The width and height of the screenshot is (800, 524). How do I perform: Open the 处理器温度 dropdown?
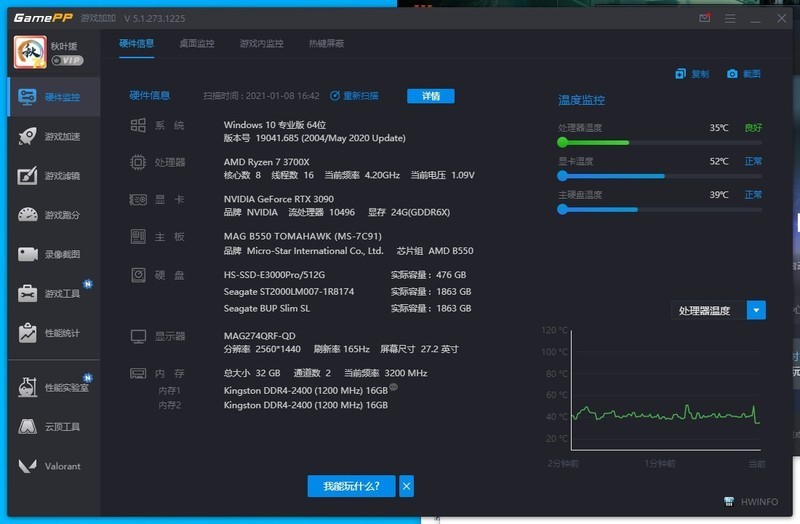pos(718,310)
